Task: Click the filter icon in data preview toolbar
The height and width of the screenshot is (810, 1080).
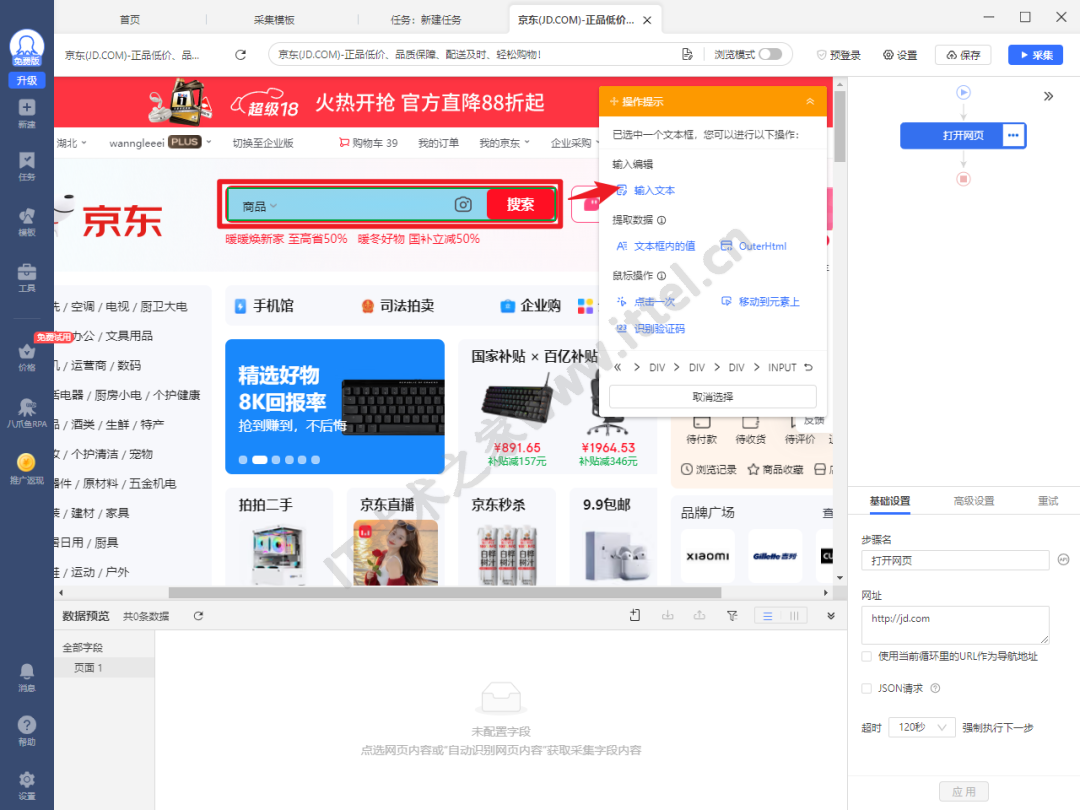Action: (731, 616)
